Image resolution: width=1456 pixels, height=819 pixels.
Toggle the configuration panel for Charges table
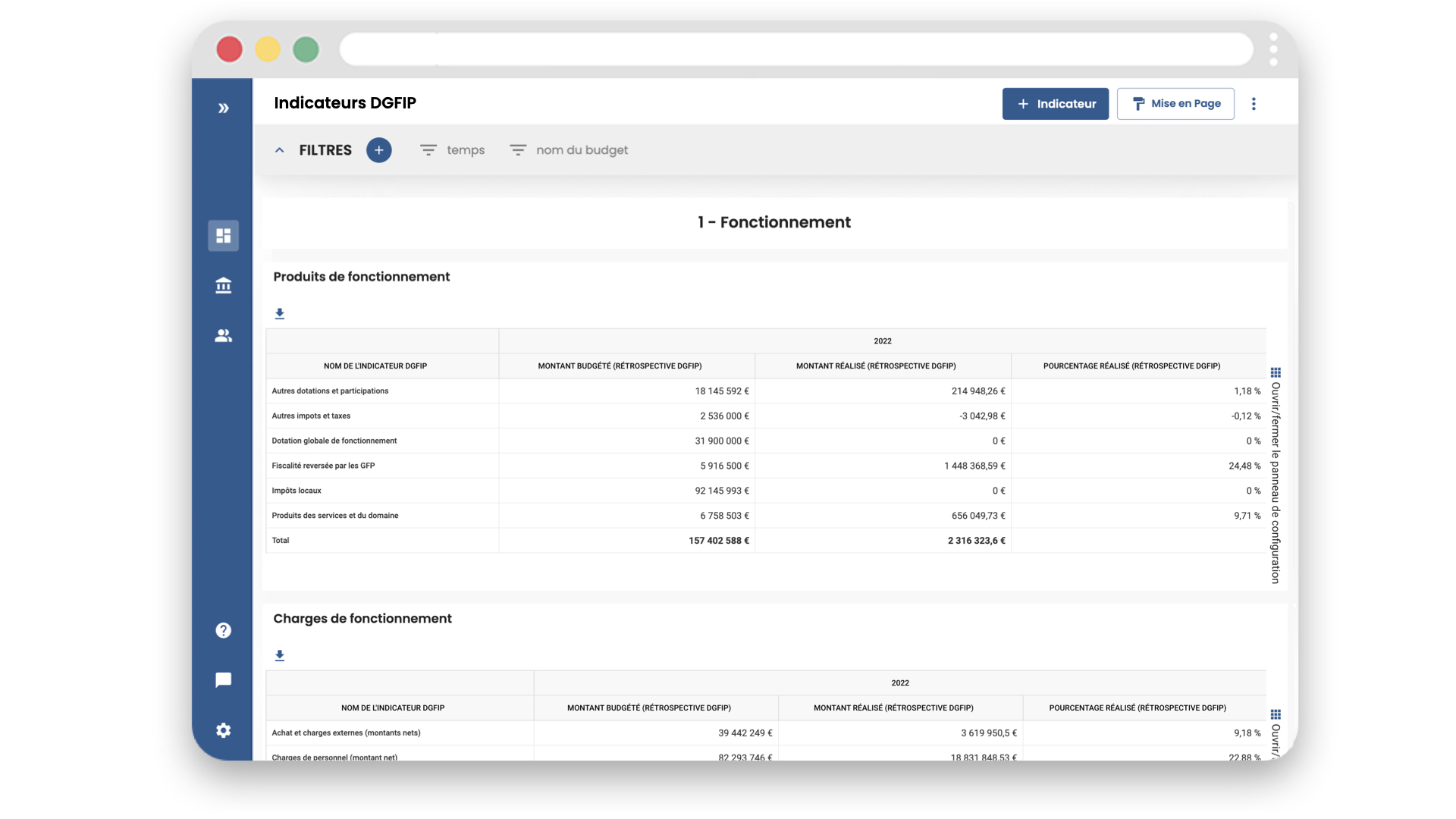click(x=1276, y=715)
